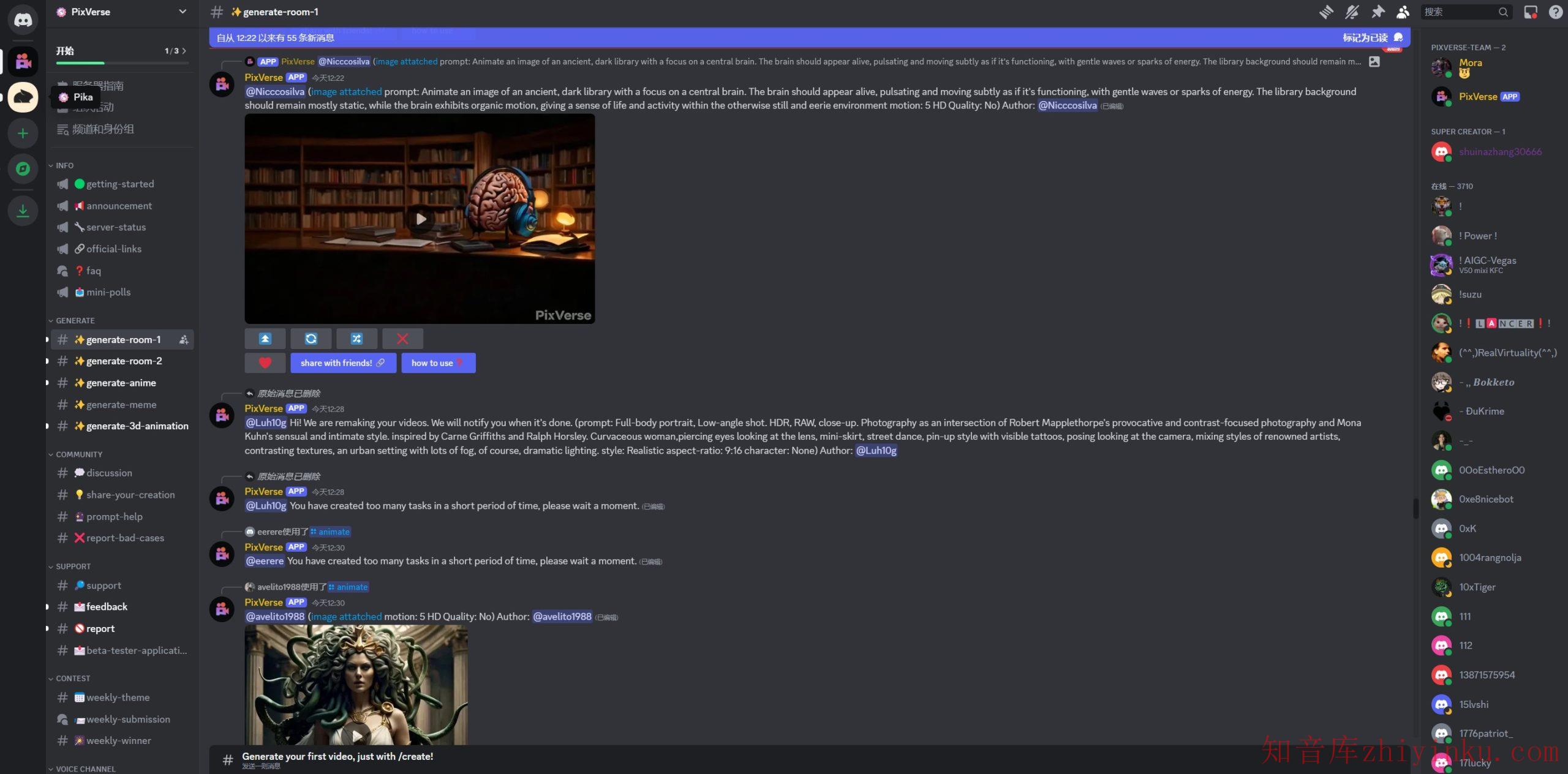The width and height of the screenshot is (1568, 774).
Task: Play the library brain video
Action: (421, 219)
